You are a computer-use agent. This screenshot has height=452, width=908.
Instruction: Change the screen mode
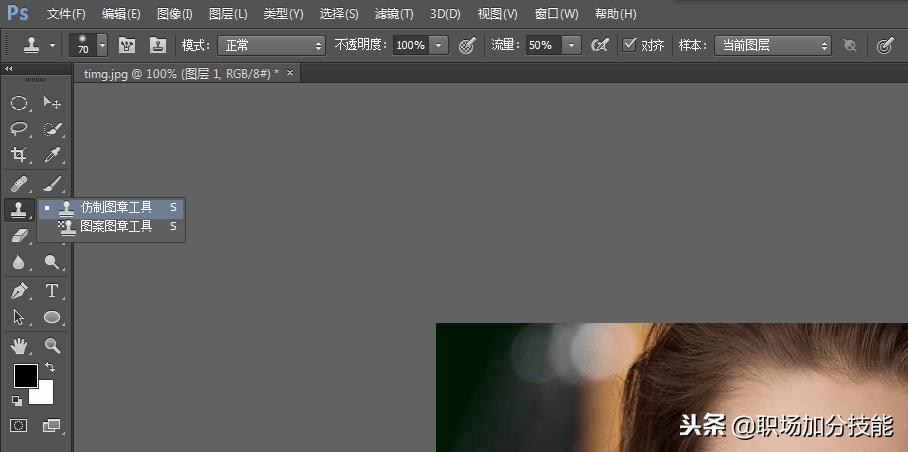pos(52,426)
